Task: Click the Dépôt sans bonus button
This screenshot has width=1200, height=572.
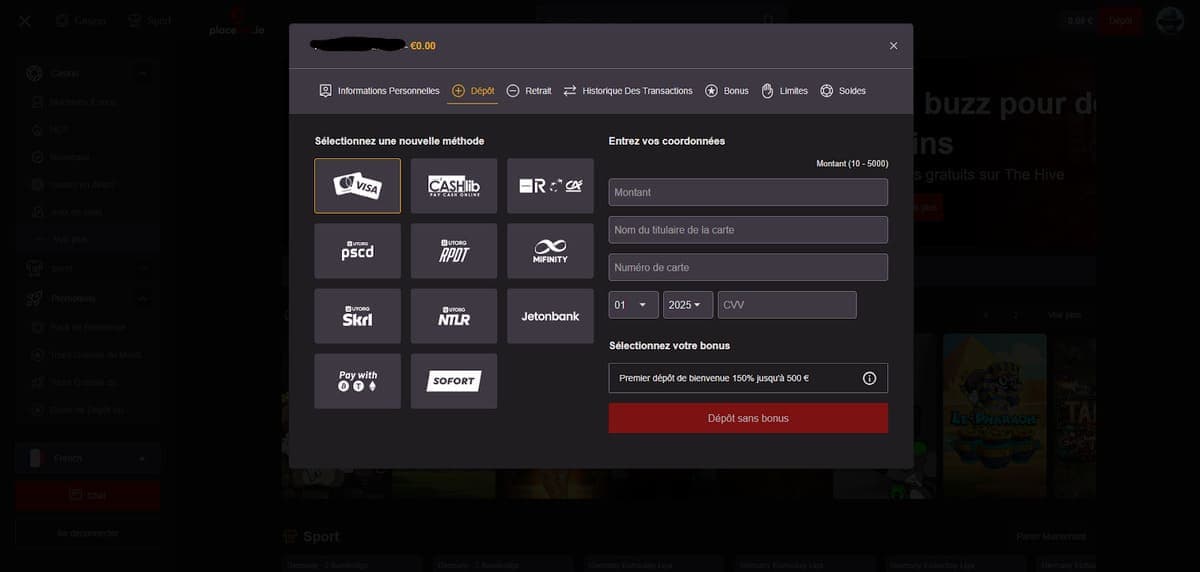Action: pos(748,418)
